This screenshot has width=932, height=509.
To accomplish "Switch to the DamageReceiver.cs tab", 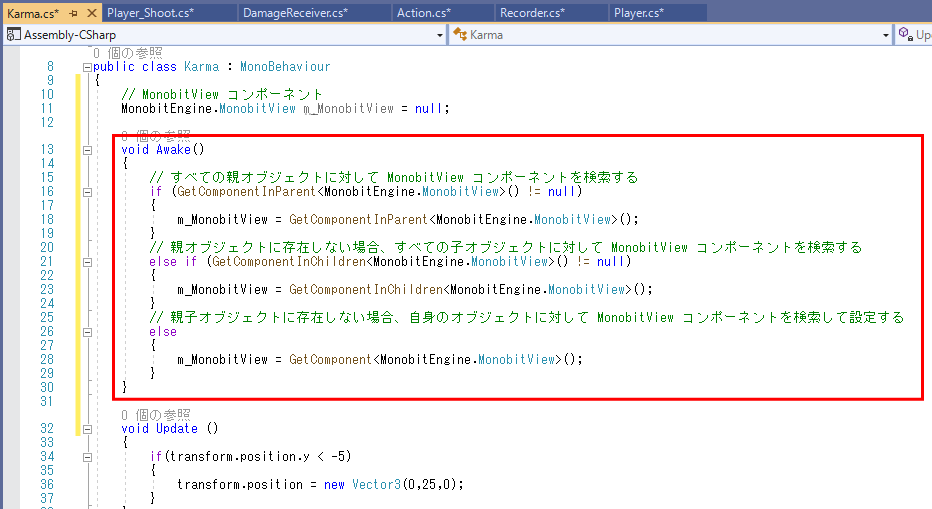I will (x=295, y=12).
